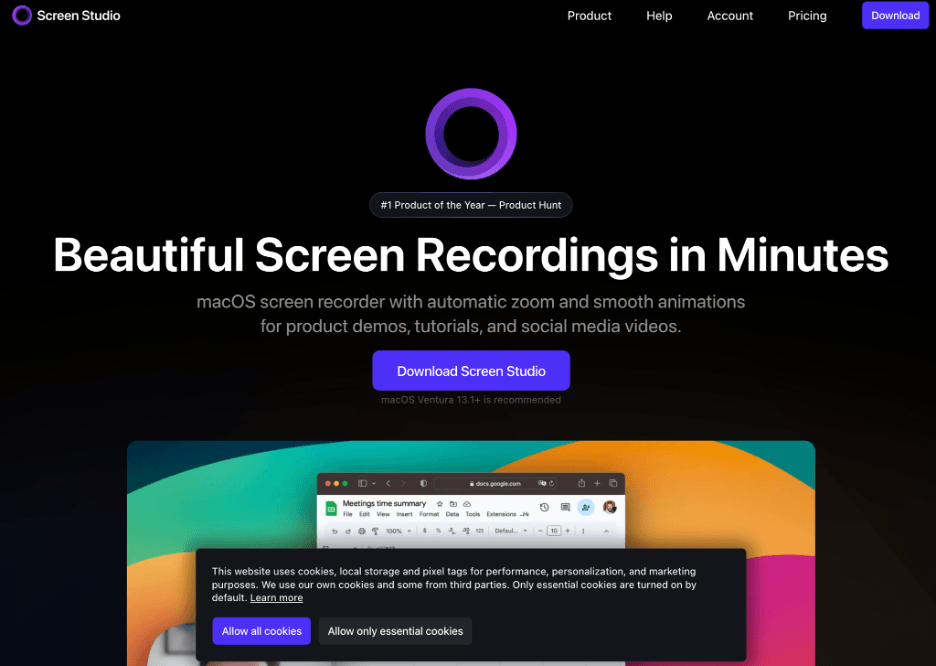936x666 pixels.
Task: Click the #1 Product of the Year badge
Action: (471, 205)
